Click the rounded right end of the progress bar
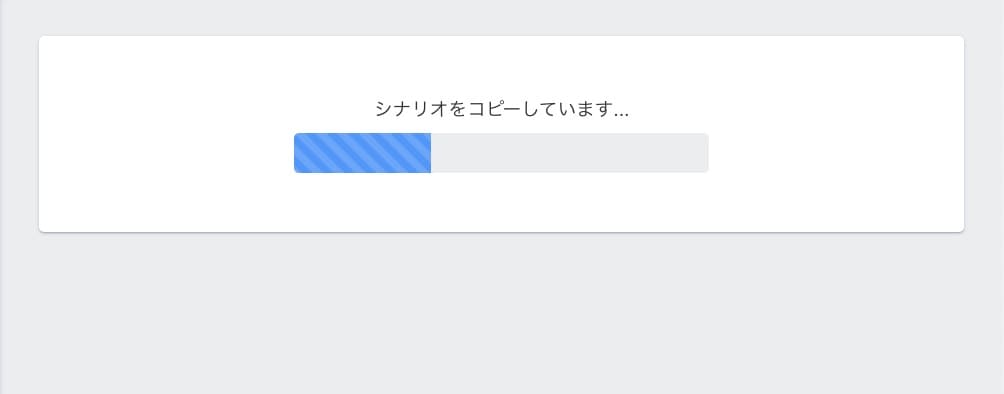 706,153
